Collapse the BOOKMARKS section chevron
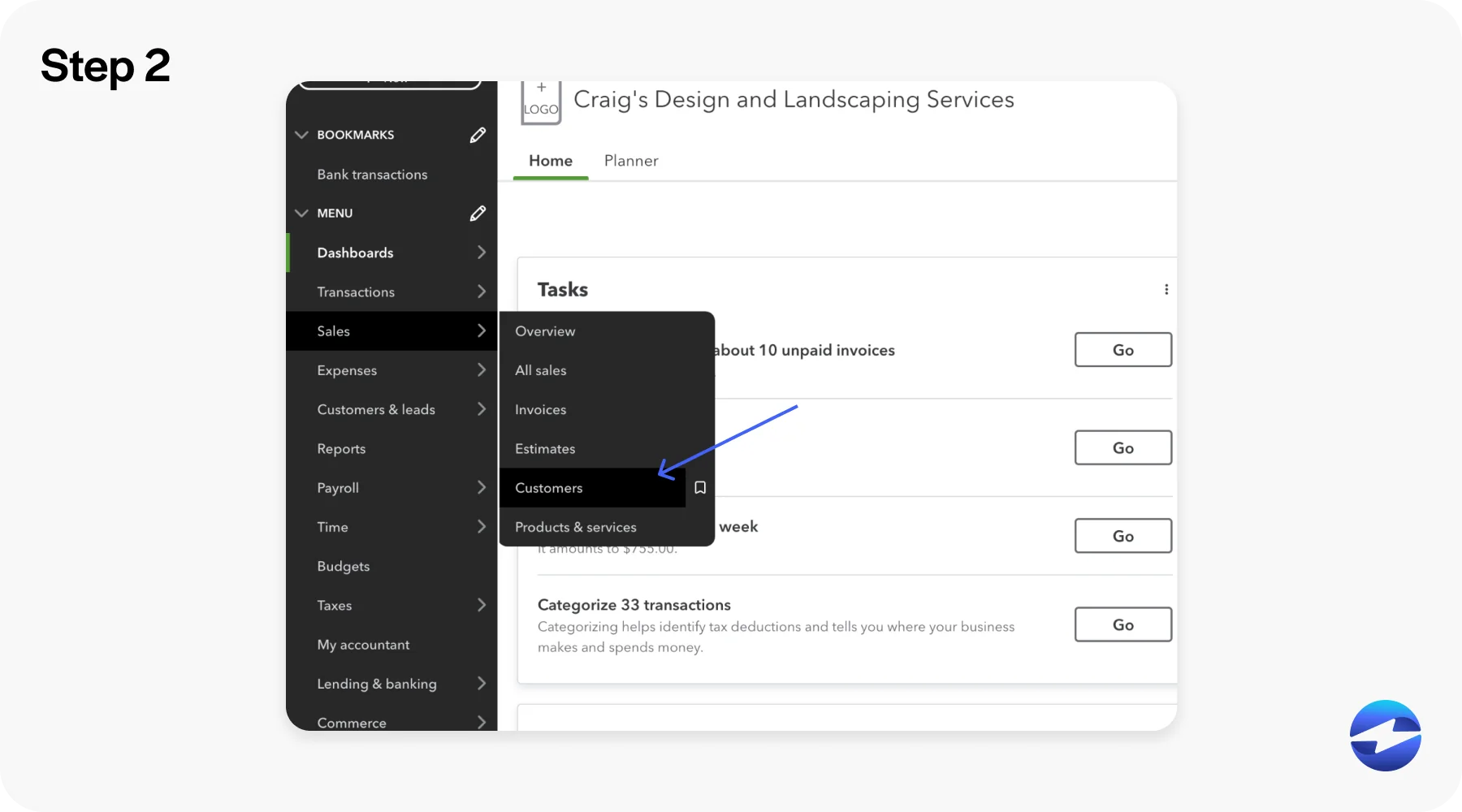1462x812 pixels. point(301,135)
